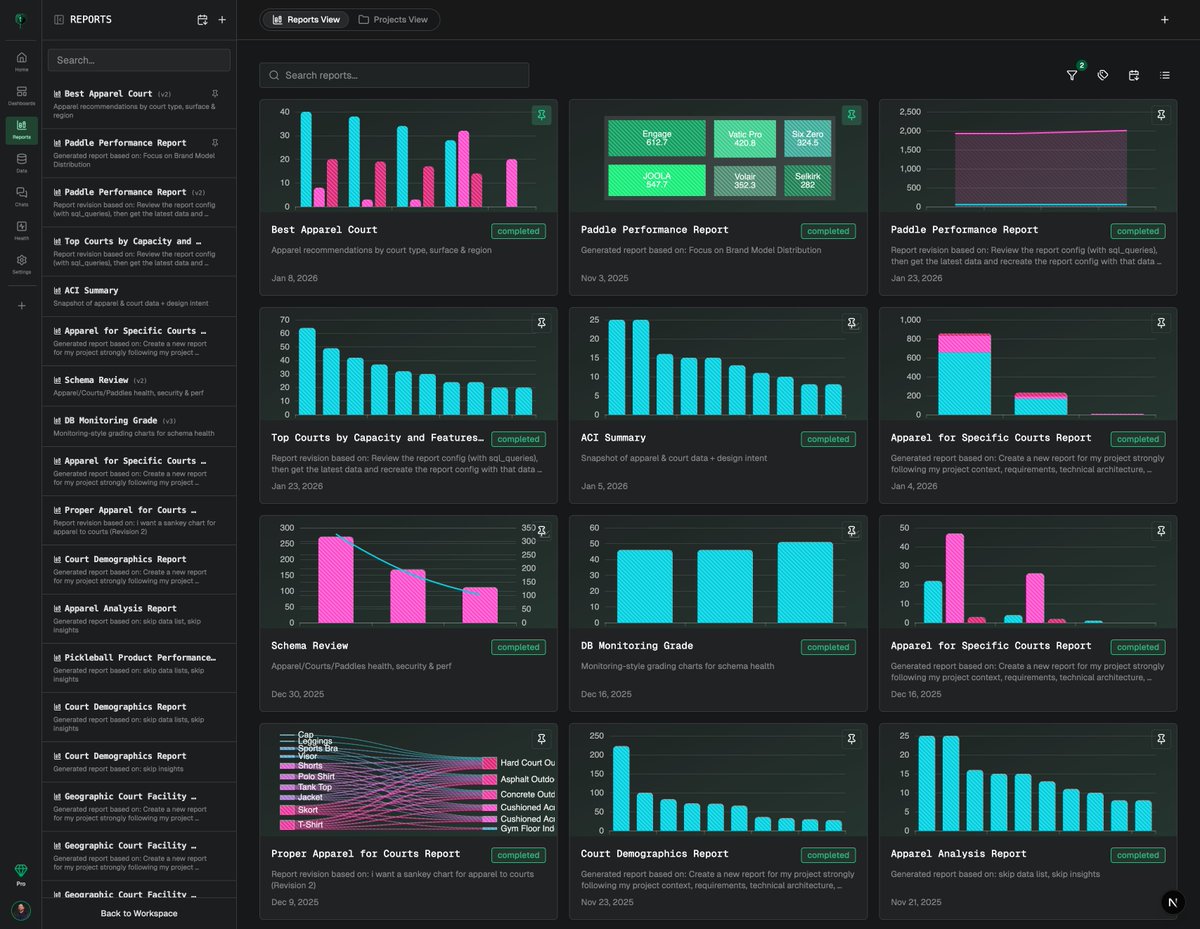Pin the Top Courts by Capacity card
Viewport: 1200px width, 929px height.
coord(541,323)
